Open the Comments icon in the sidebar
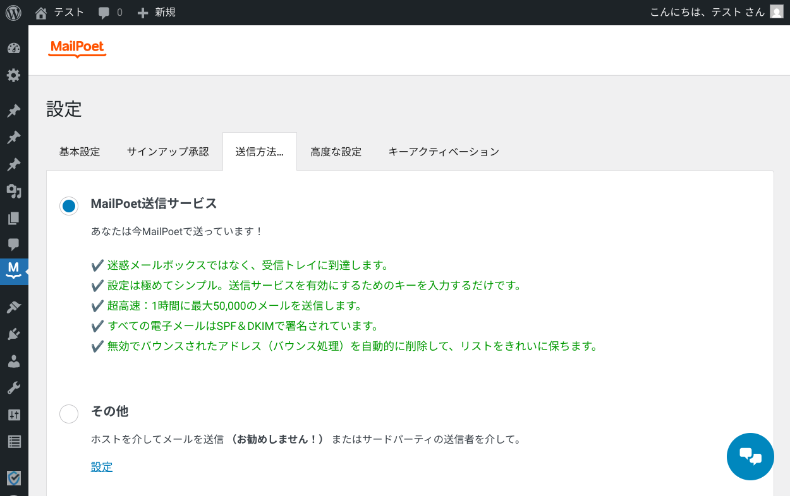790x496 pixels. click(x=14, y=244)
